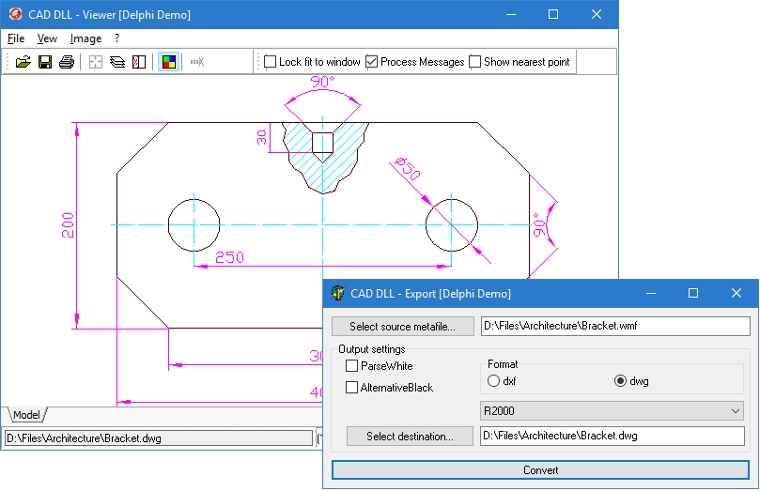Open the Image menu
This screenshot has height=491, width=760.
pos(86,38)
